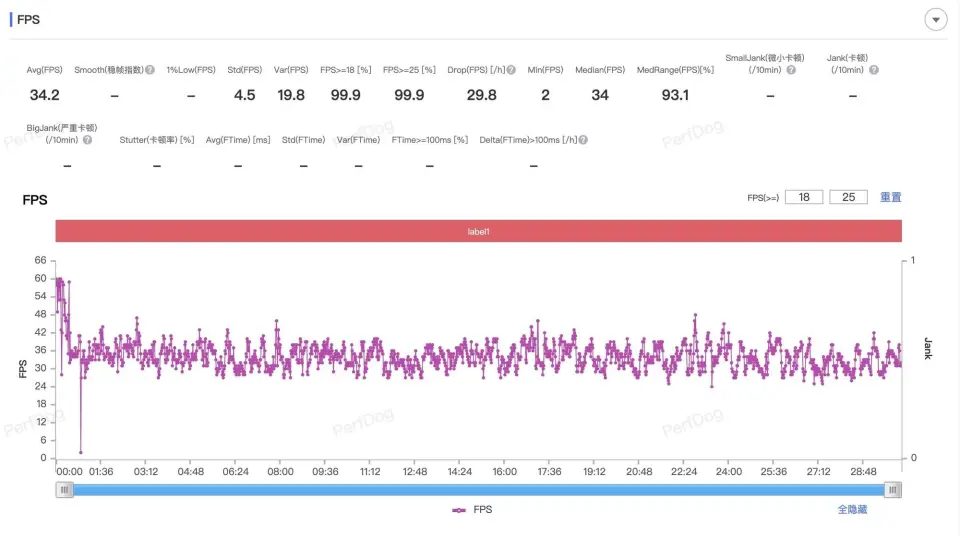Screen dimensions: 960x536
Task: Click help icon next to Stutter(卡顿率)
Action: (x=202, y=140)
